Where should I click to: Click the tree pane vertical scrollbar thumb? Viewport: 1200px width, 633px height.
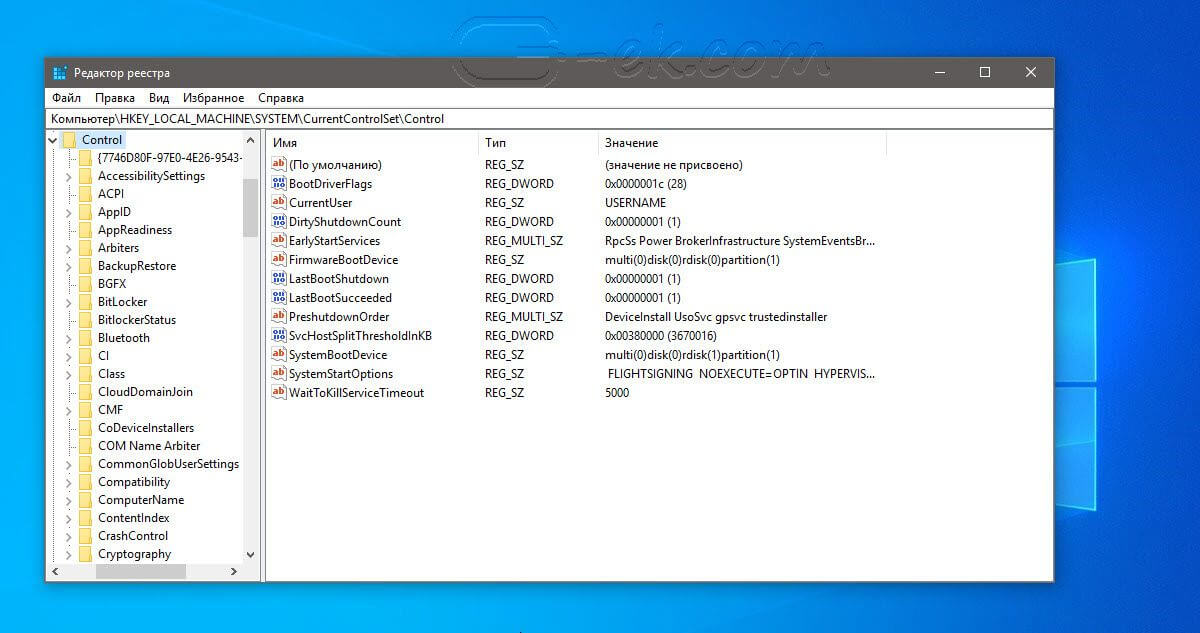[x=250, y=207]
